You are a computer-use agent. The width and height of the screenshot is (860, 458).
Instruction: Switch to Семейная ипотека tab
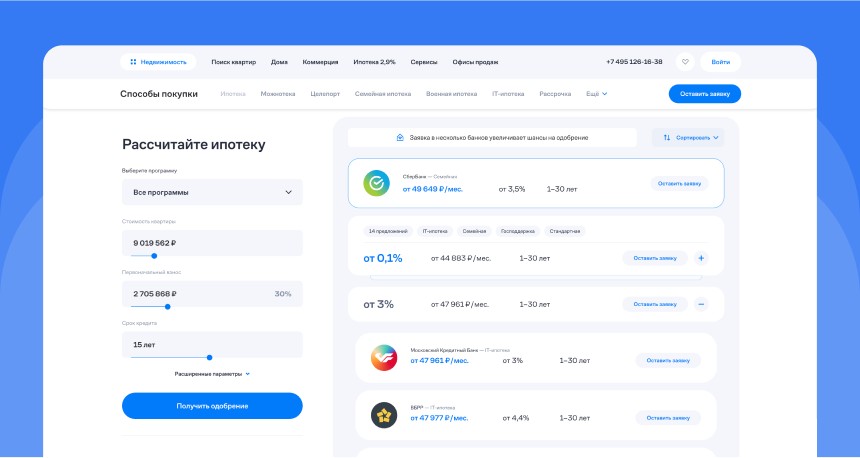(383, 94)
